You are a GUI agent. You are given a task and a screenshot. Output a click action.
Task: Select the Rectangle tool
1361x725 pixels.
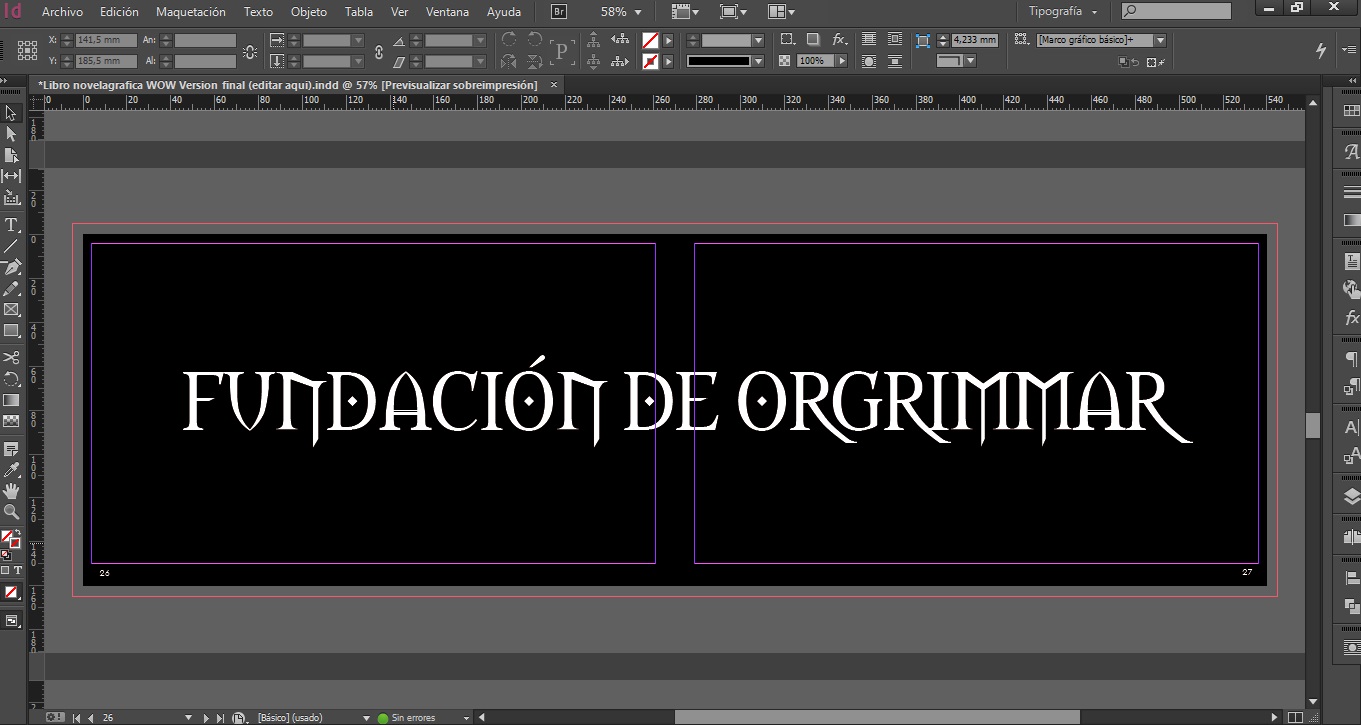[x=12, y=330]
